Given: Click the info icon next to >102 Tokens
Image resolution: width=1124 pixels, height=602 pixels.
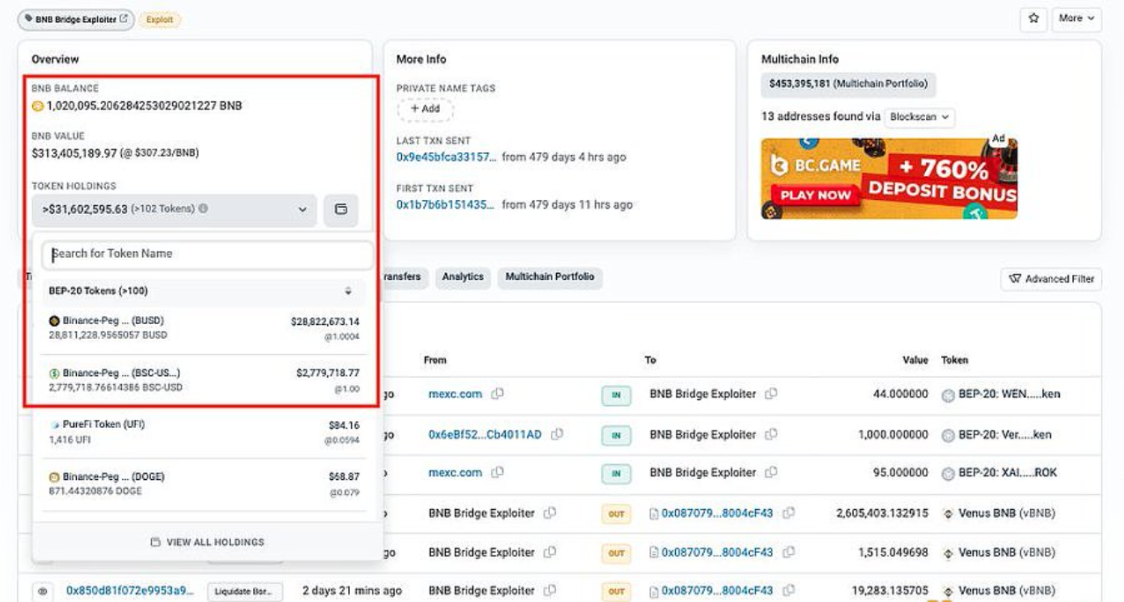Looking at the screenshot, I should point(203,209).
